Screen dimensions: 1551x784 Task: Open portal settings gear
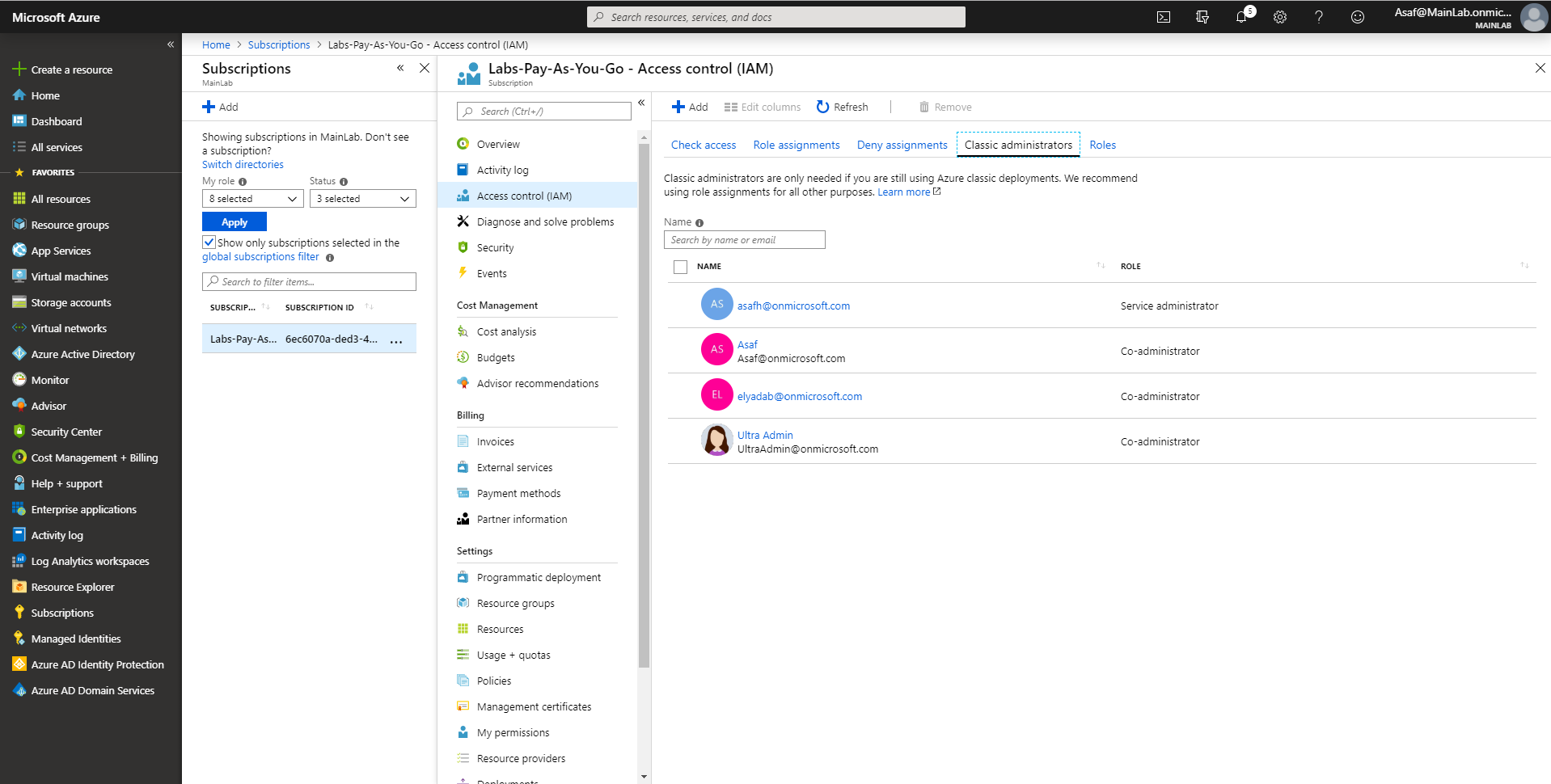click(x=1280, y=17)
